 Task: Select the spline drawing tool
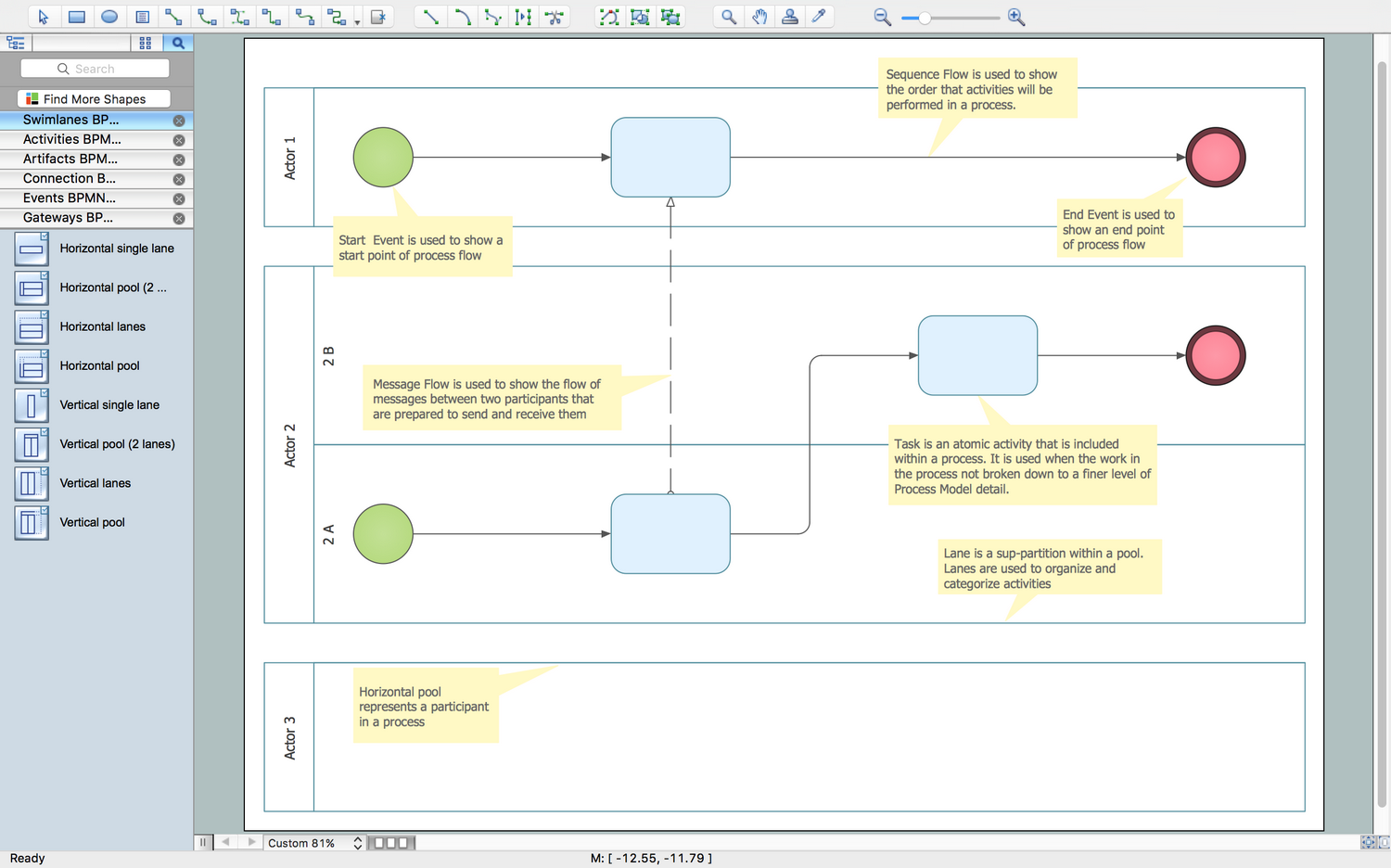492,17
